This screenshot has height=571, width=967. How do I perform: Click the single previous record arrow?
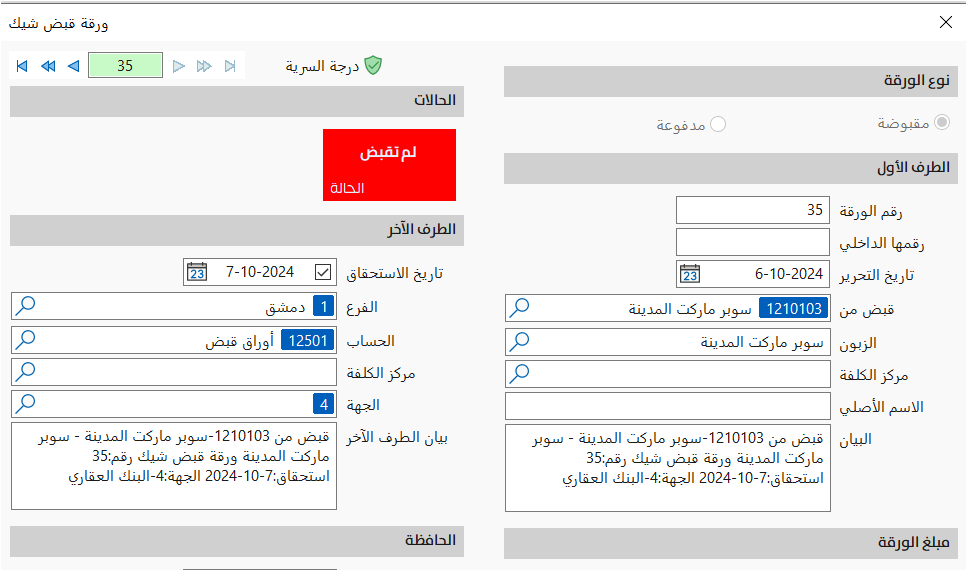[73, 66]
